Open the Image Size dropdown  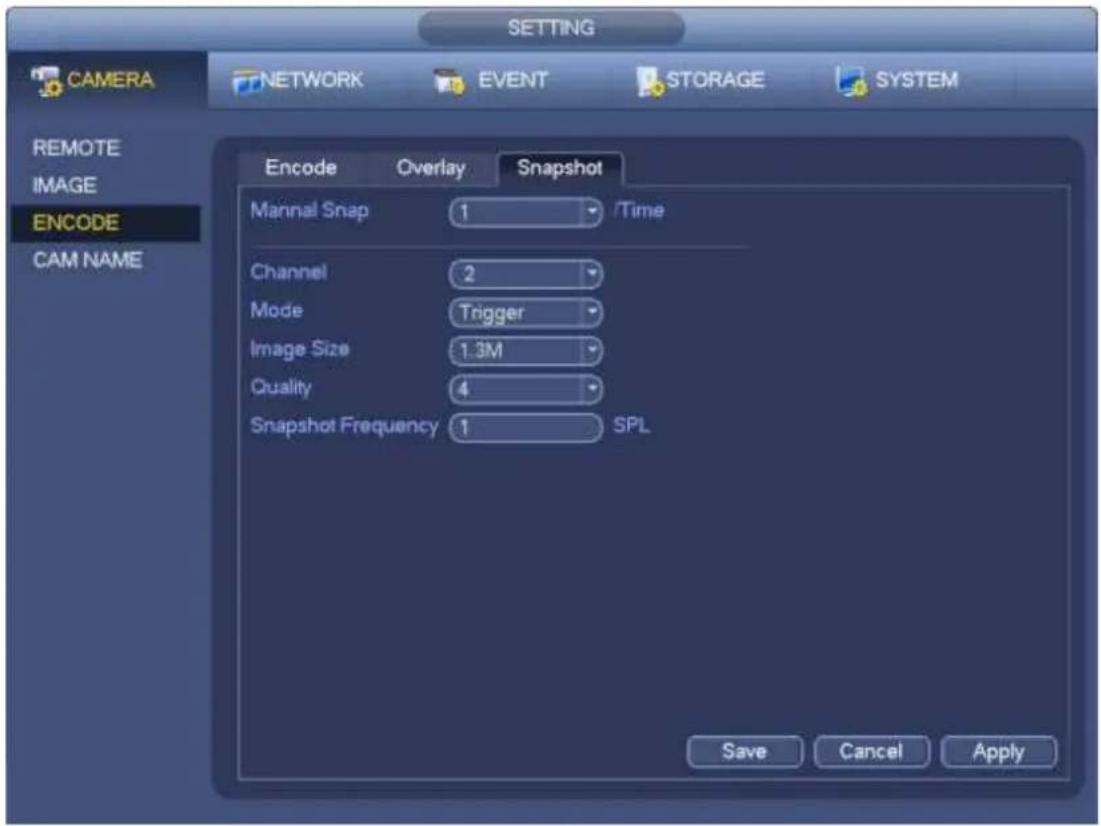pos(526,350)
